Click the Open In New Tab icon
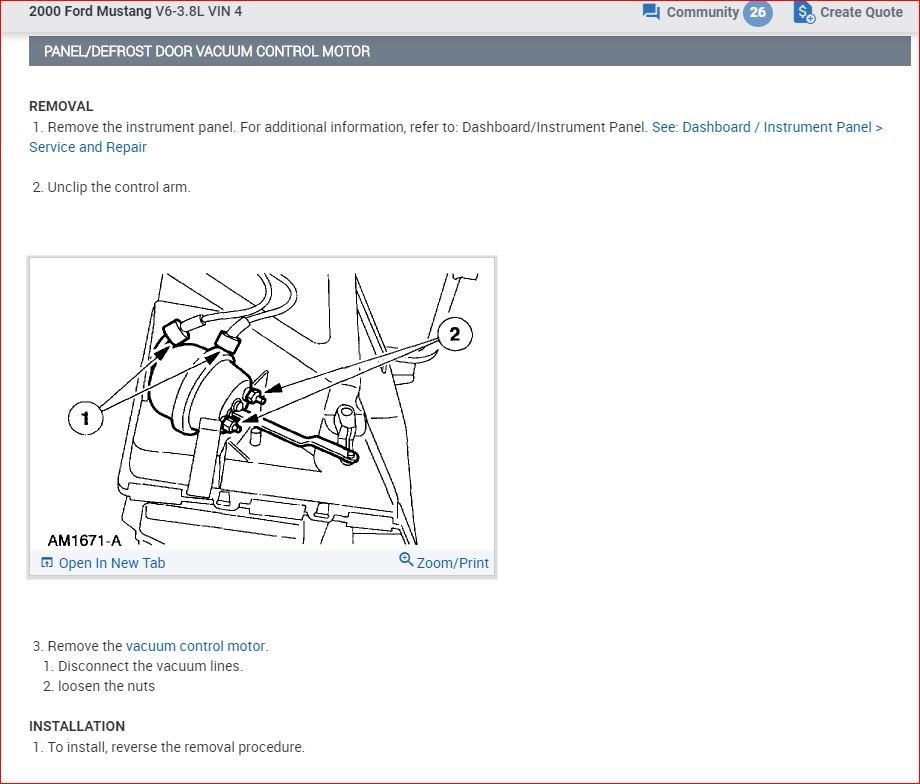 [x=47, y=563]
